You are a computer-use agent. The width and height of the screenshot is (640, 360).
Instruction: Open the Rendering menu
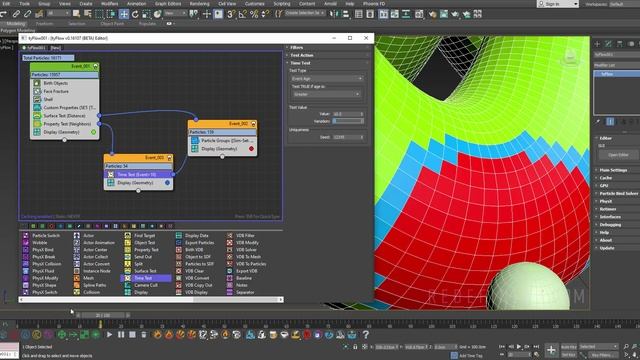199,4
